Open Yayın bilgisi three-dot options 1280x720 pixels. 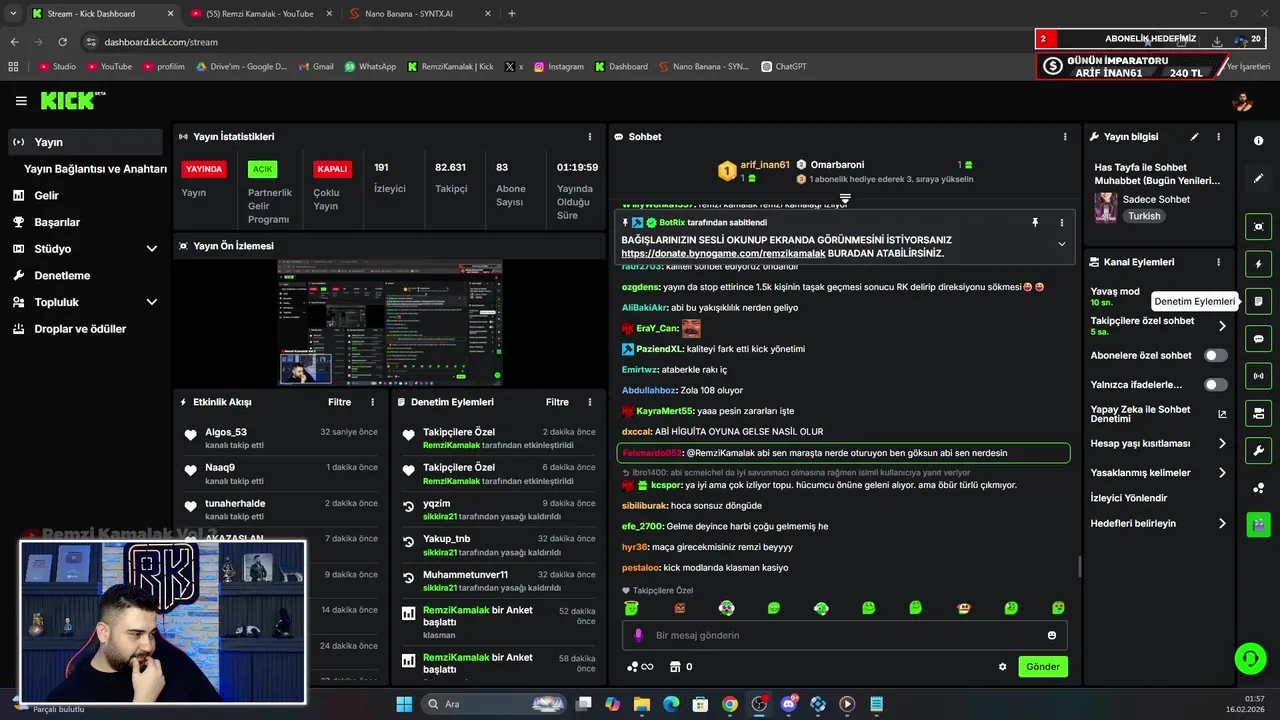click(1218, 137)
